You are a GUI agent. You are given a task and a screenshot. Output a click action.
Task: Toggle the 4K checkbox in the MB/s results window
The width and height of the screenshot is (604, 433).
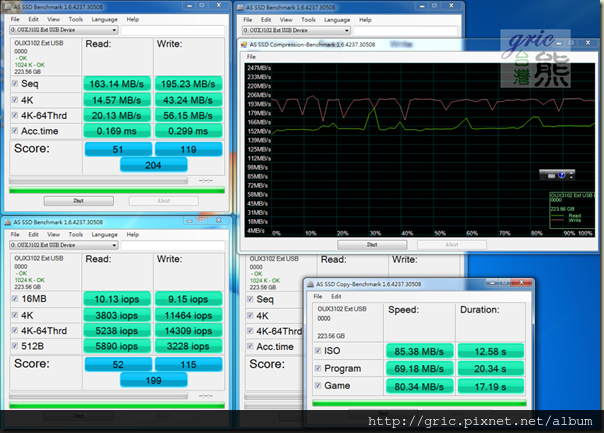pyautogui.click(x=15, y=100)
